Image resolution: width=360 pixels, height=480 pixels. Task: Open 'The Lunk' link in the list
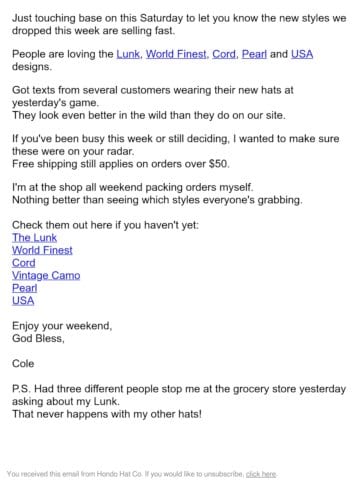(34, 238)
